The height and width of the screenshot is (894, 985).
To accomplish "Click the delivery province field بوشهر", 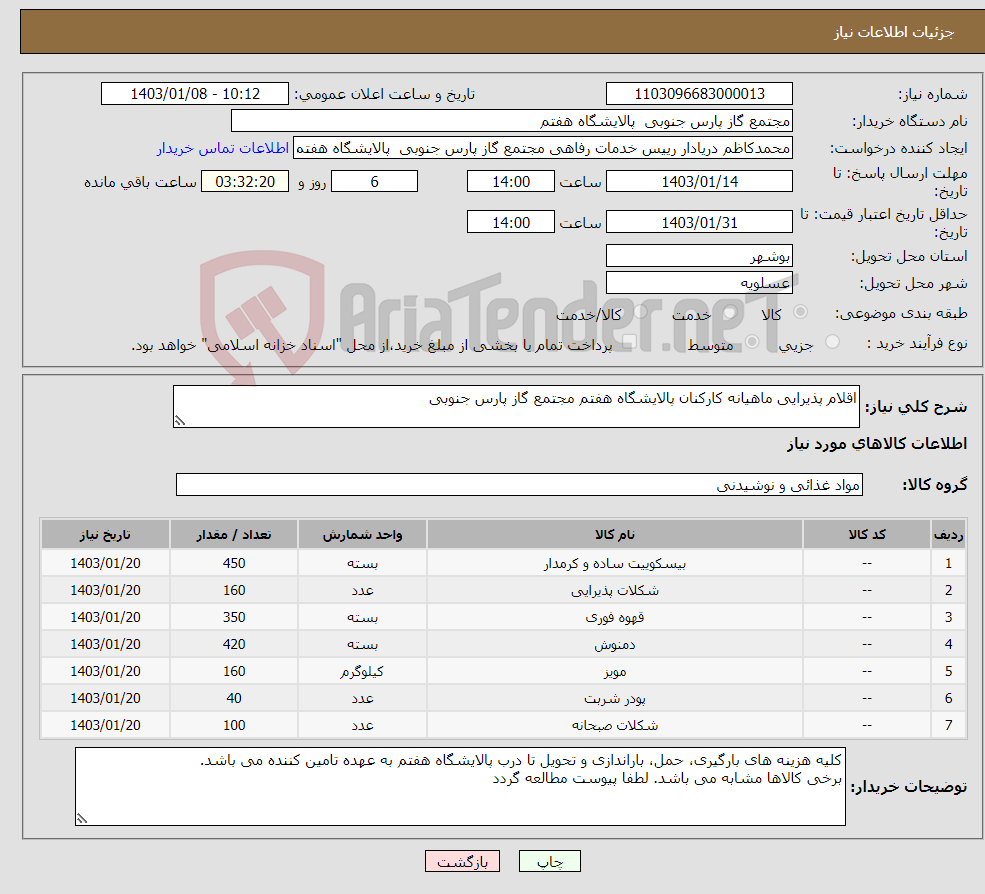I will click(699, 256).
